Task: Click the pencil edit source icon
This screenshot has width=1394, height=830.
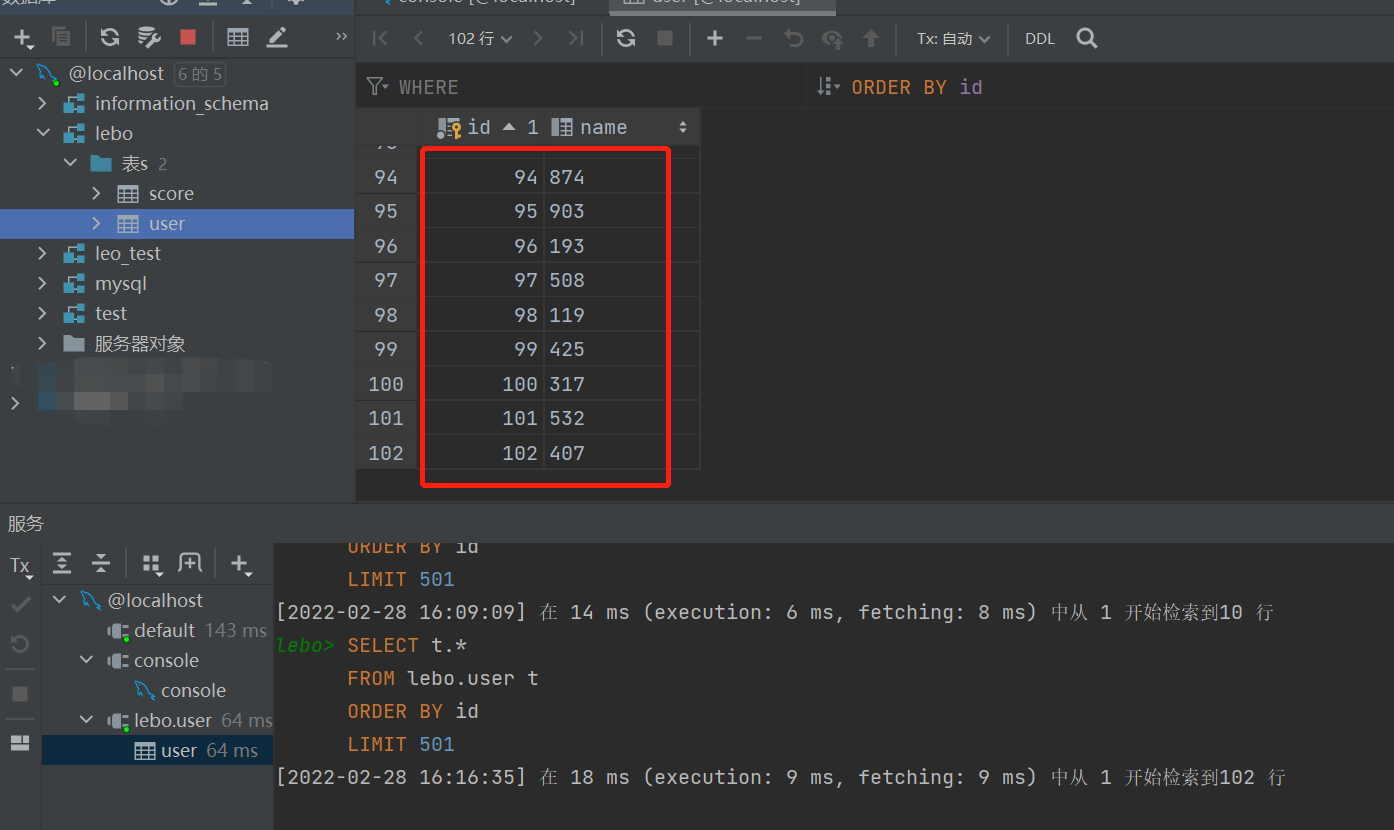Action: point(277,38)
